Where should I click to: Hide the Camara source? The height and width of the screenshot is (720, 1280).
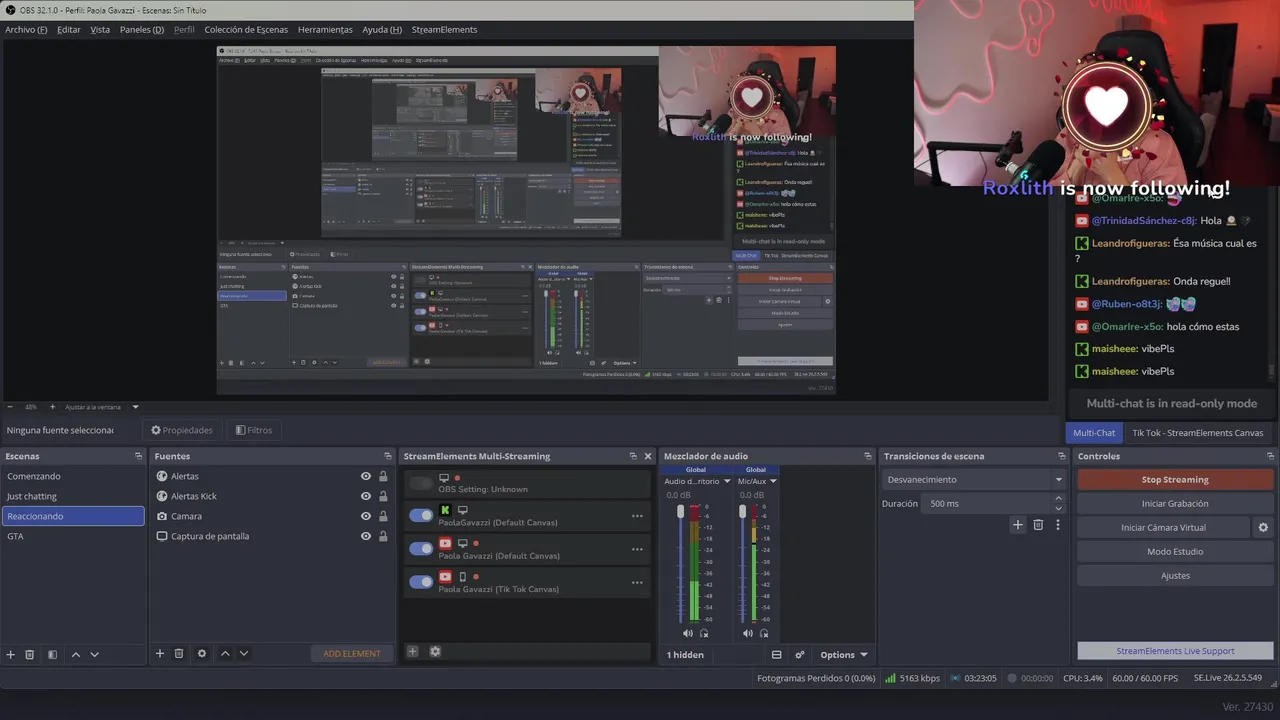[x=366, y=516]
